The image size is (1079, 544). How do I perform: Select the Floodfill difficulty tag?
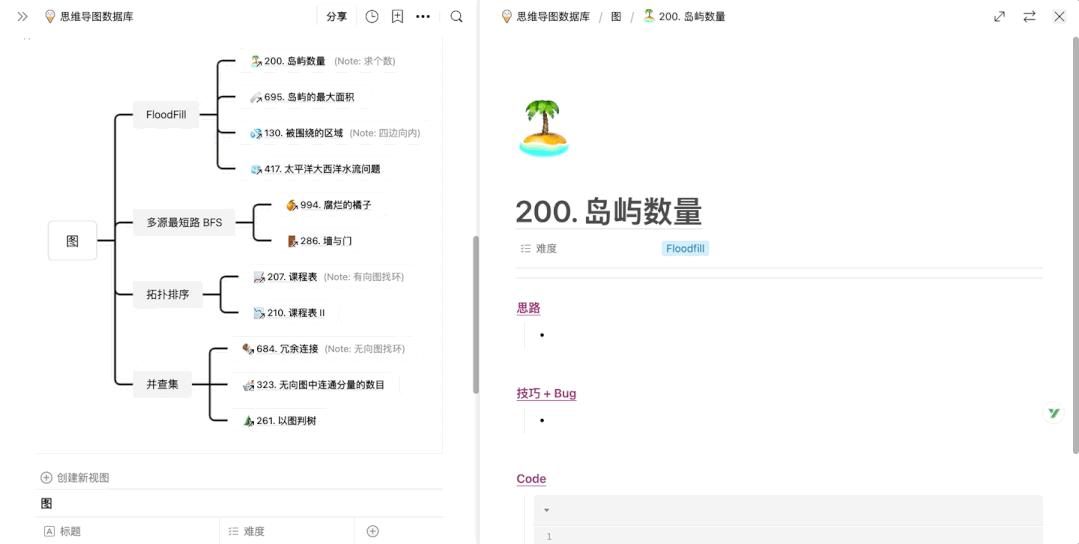(x=685, y=248)
